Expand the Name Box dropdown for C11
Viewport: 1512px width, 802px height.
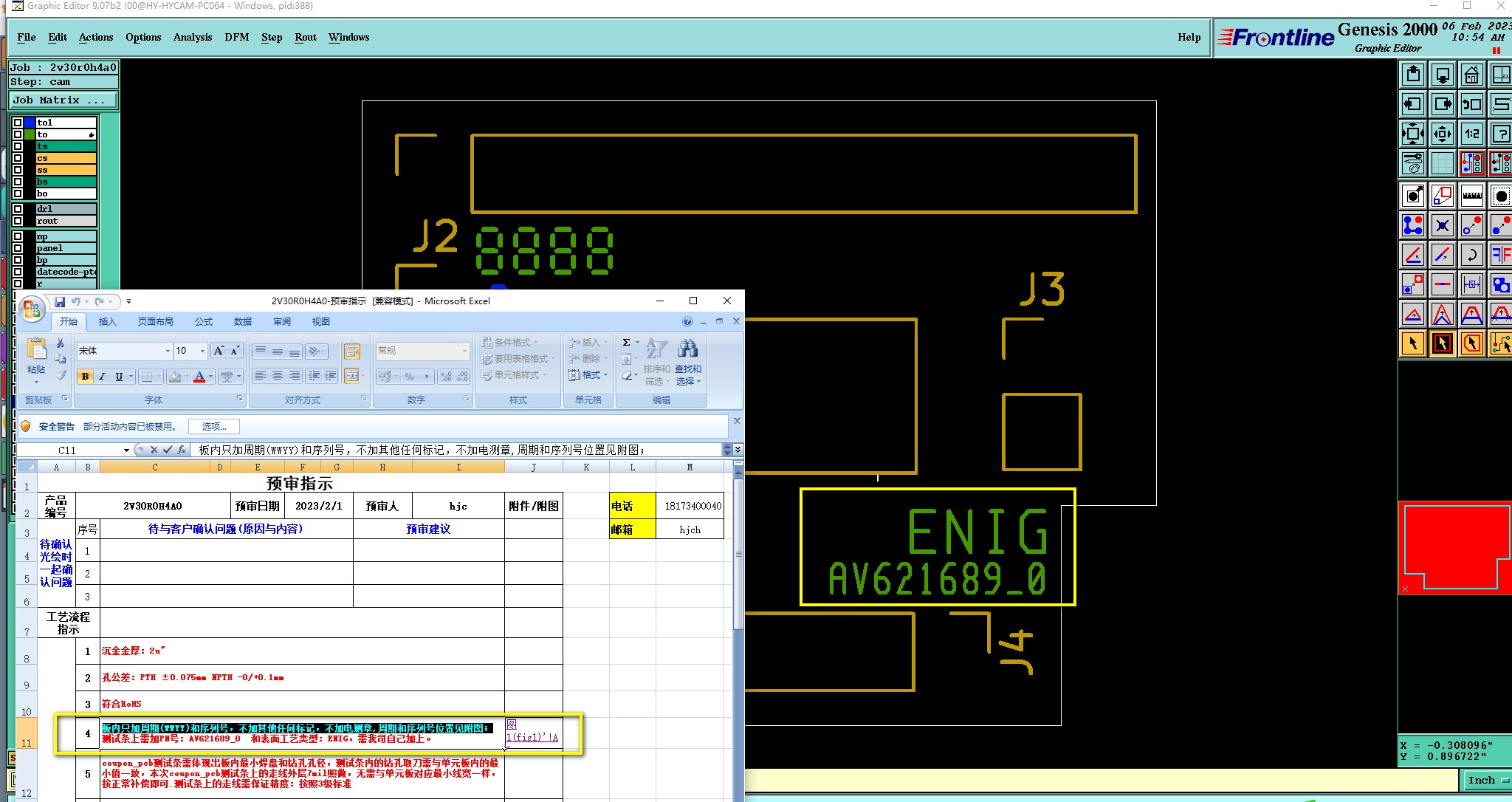click(x=126, y=450)
